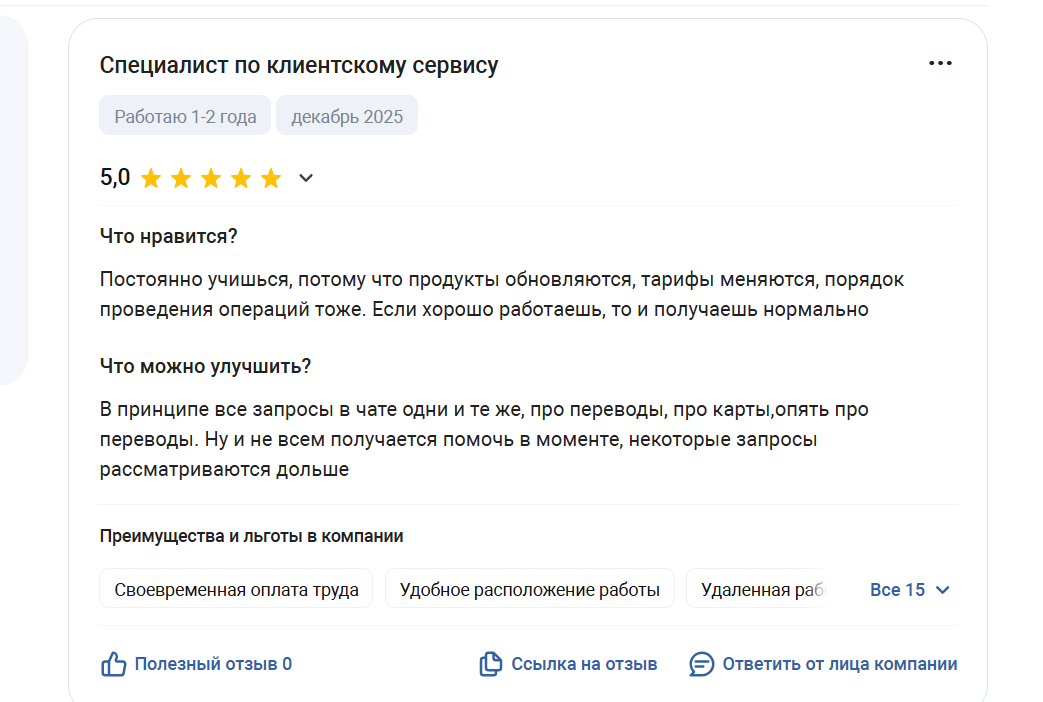Click the chevron after "Все 15"
Screen dimensions: 1043x702
942,590
